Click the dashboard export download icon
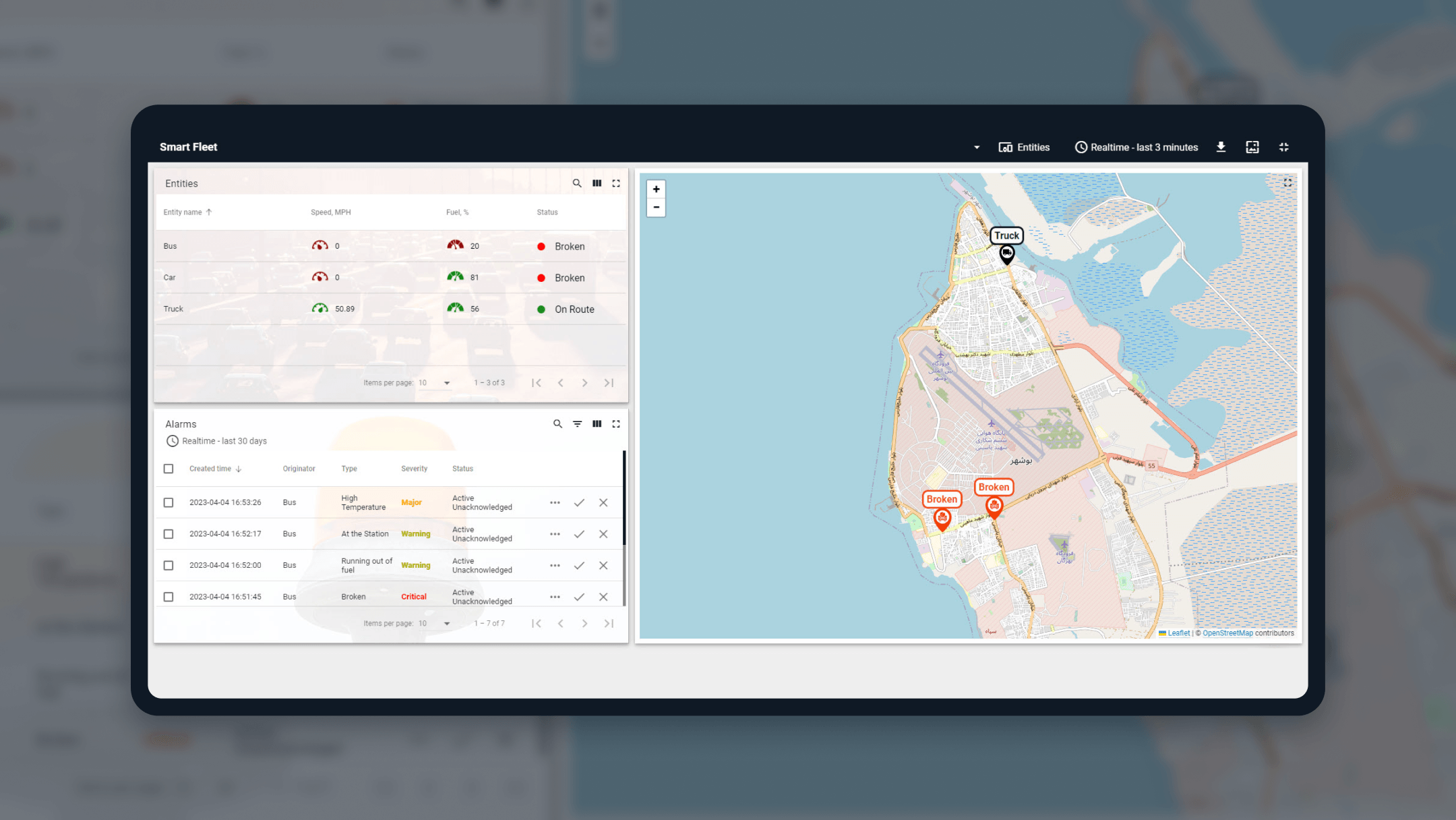This screenshot has height=820, width=1456. click(1221, 147)
